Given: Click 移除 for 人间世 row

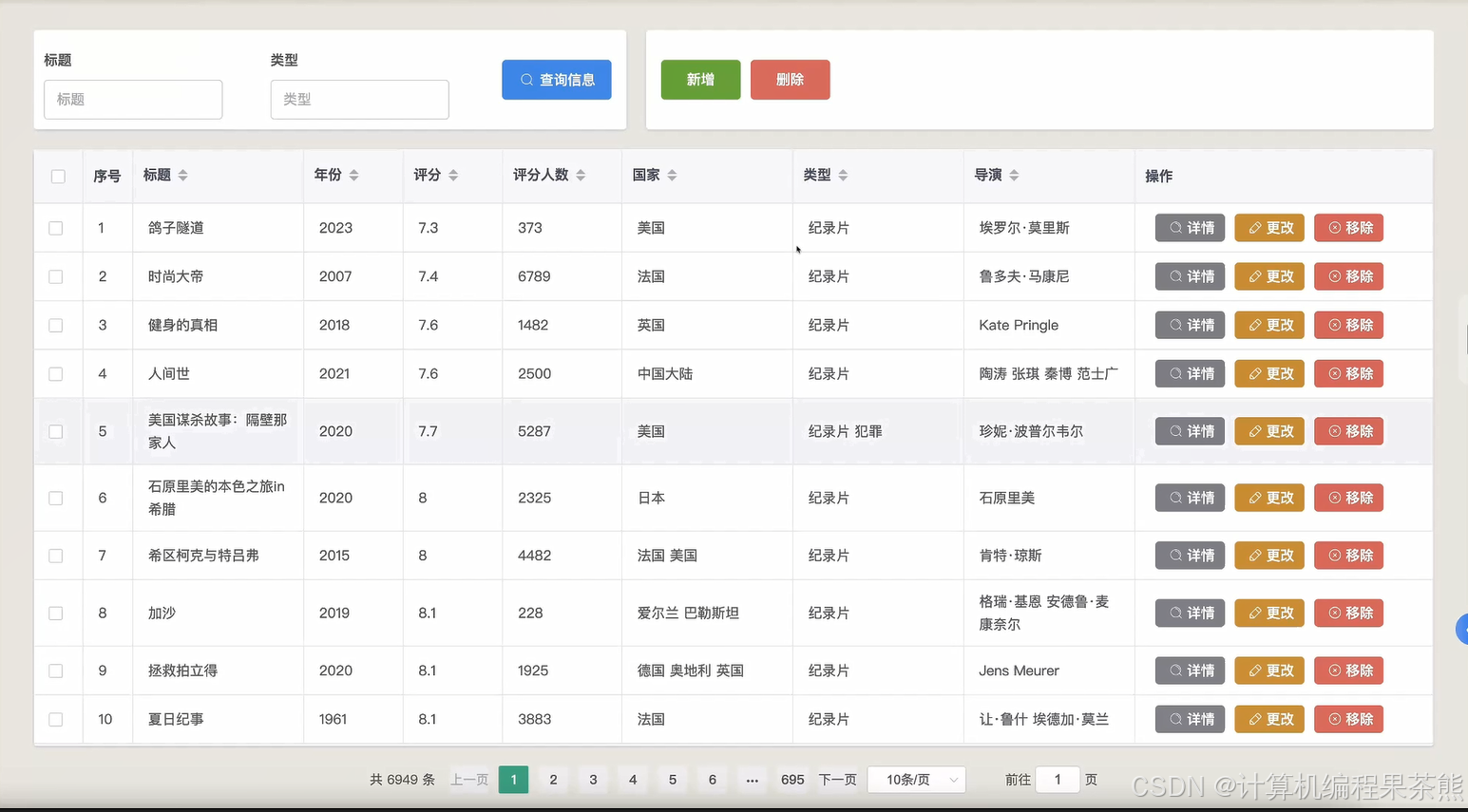Looking at the screenshot, I should [1348, 373].
